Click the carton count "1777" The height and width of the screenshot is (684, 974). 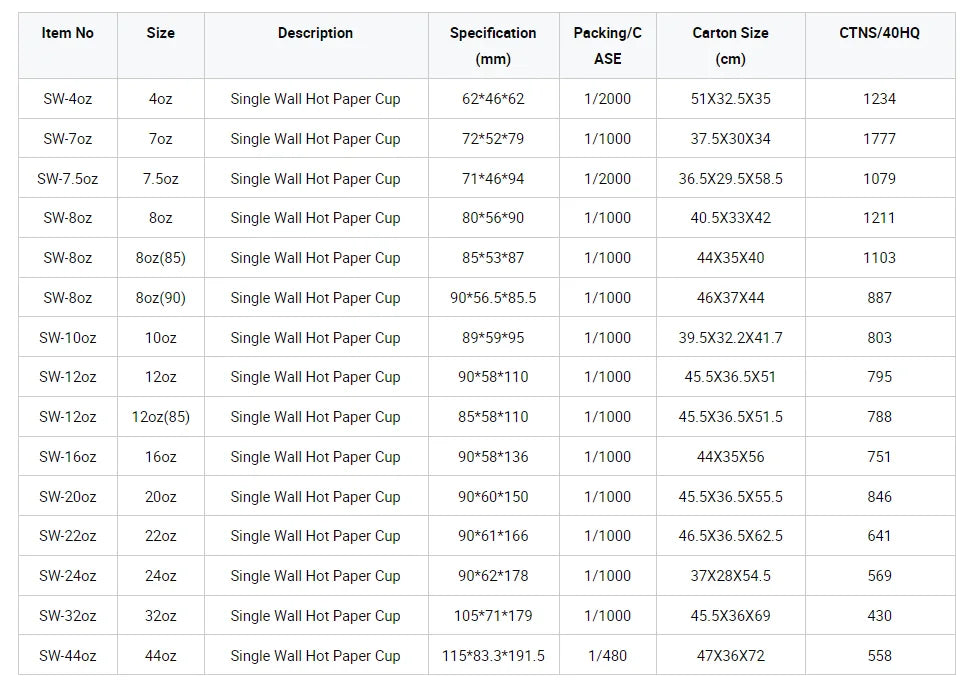(x=880, y=139)
